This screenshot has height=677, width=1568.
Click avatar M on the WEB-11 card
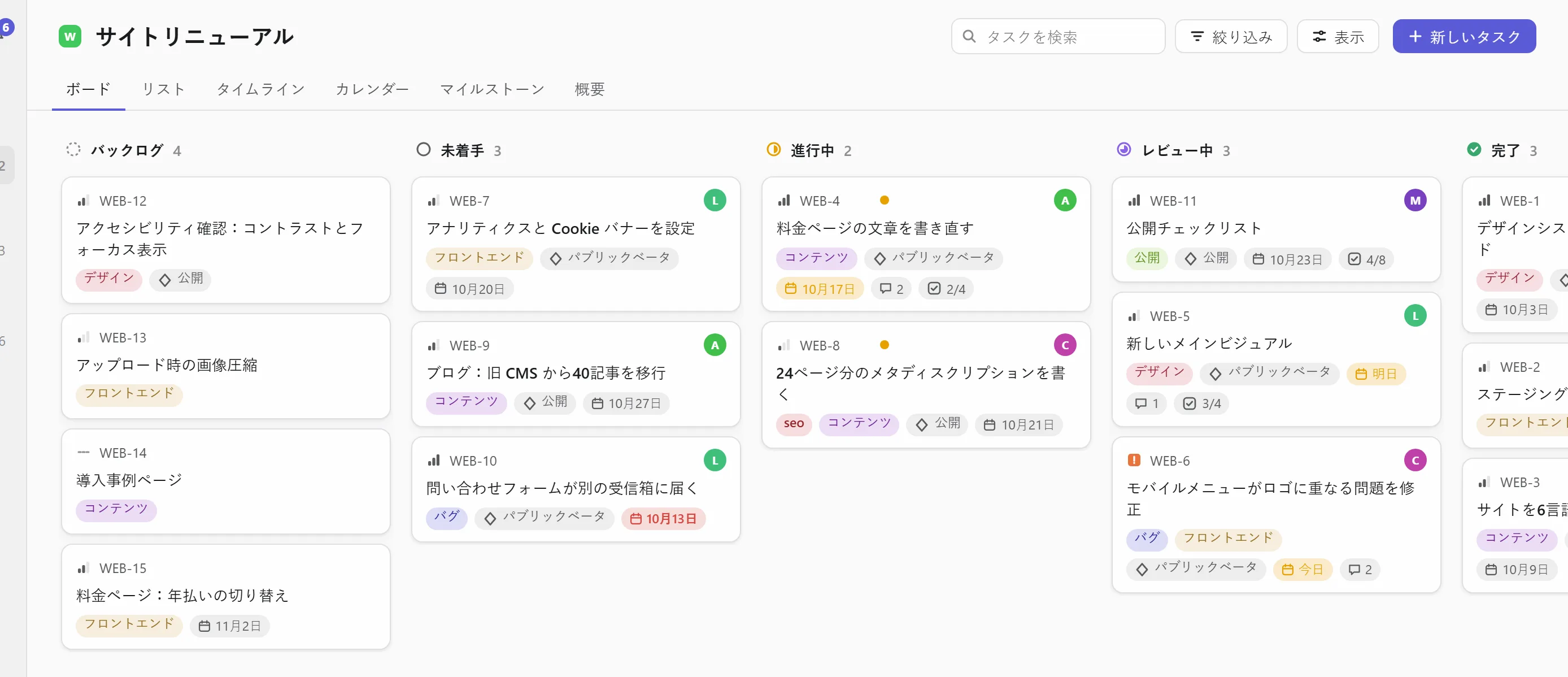tap(1414, 200)
